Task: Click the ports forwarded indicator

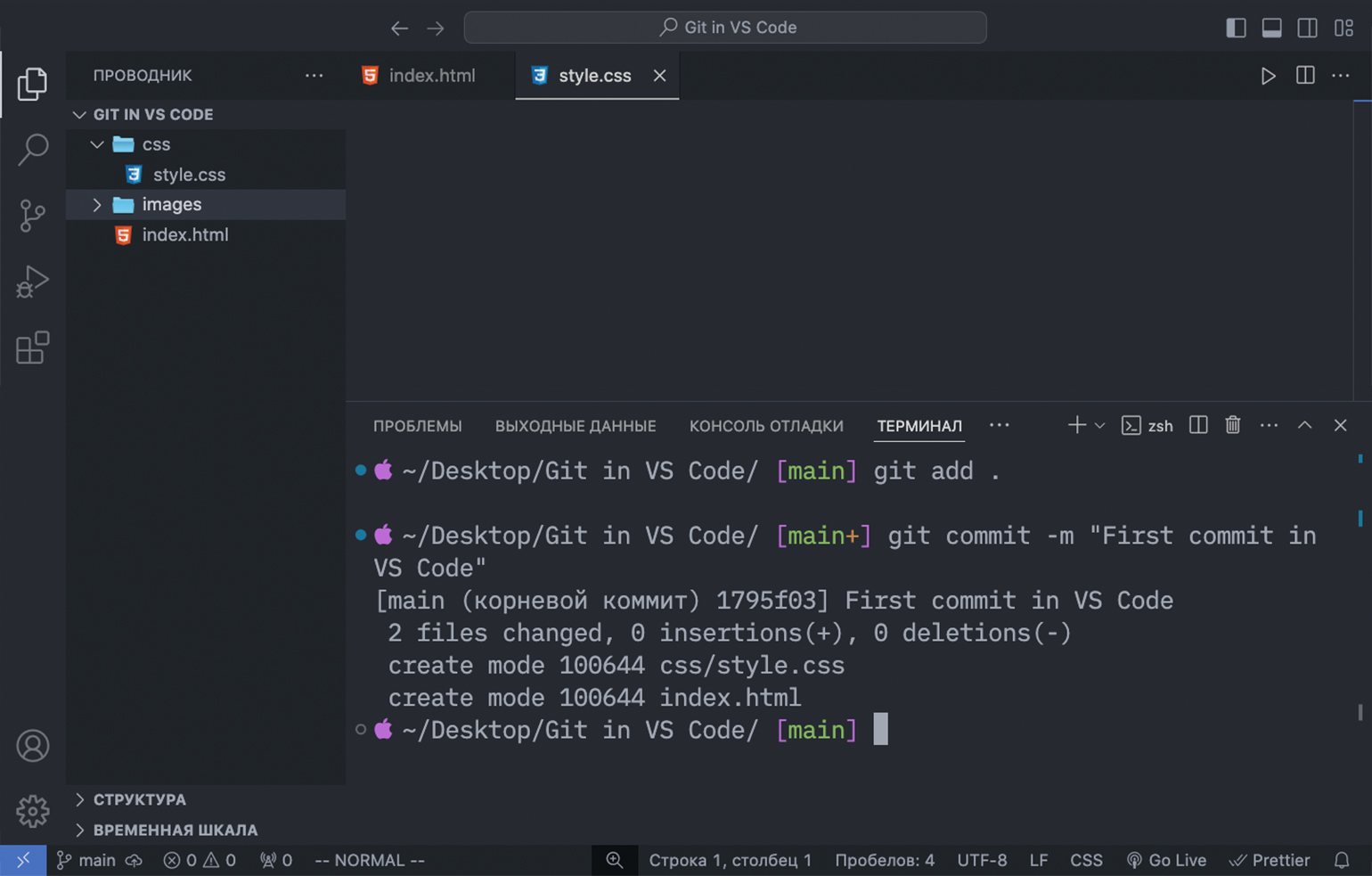Action: tap(276, 860)
